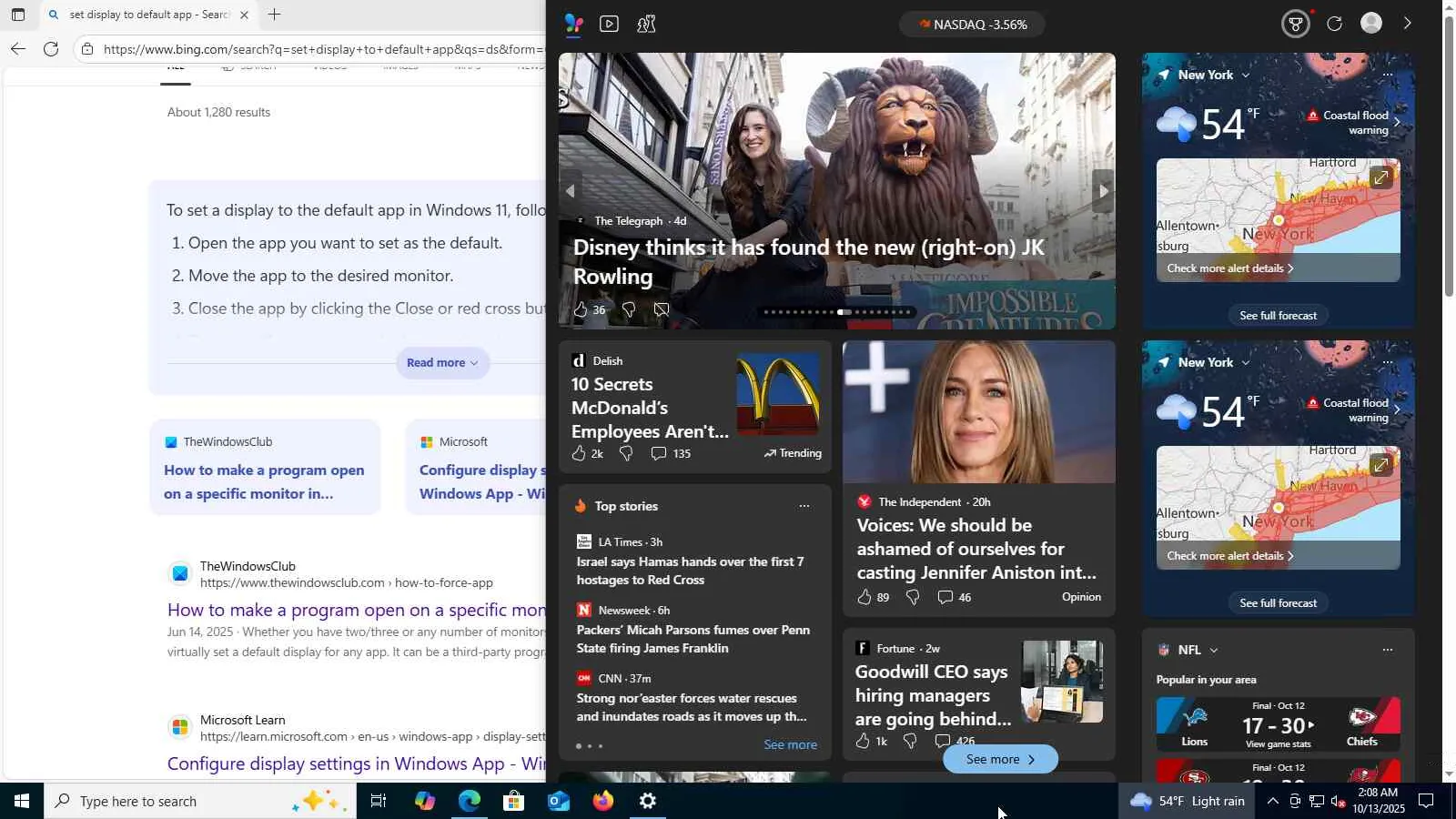Close the Bing search browser tab
This screenshot has width=1456, height=819.
pos(244,15)
